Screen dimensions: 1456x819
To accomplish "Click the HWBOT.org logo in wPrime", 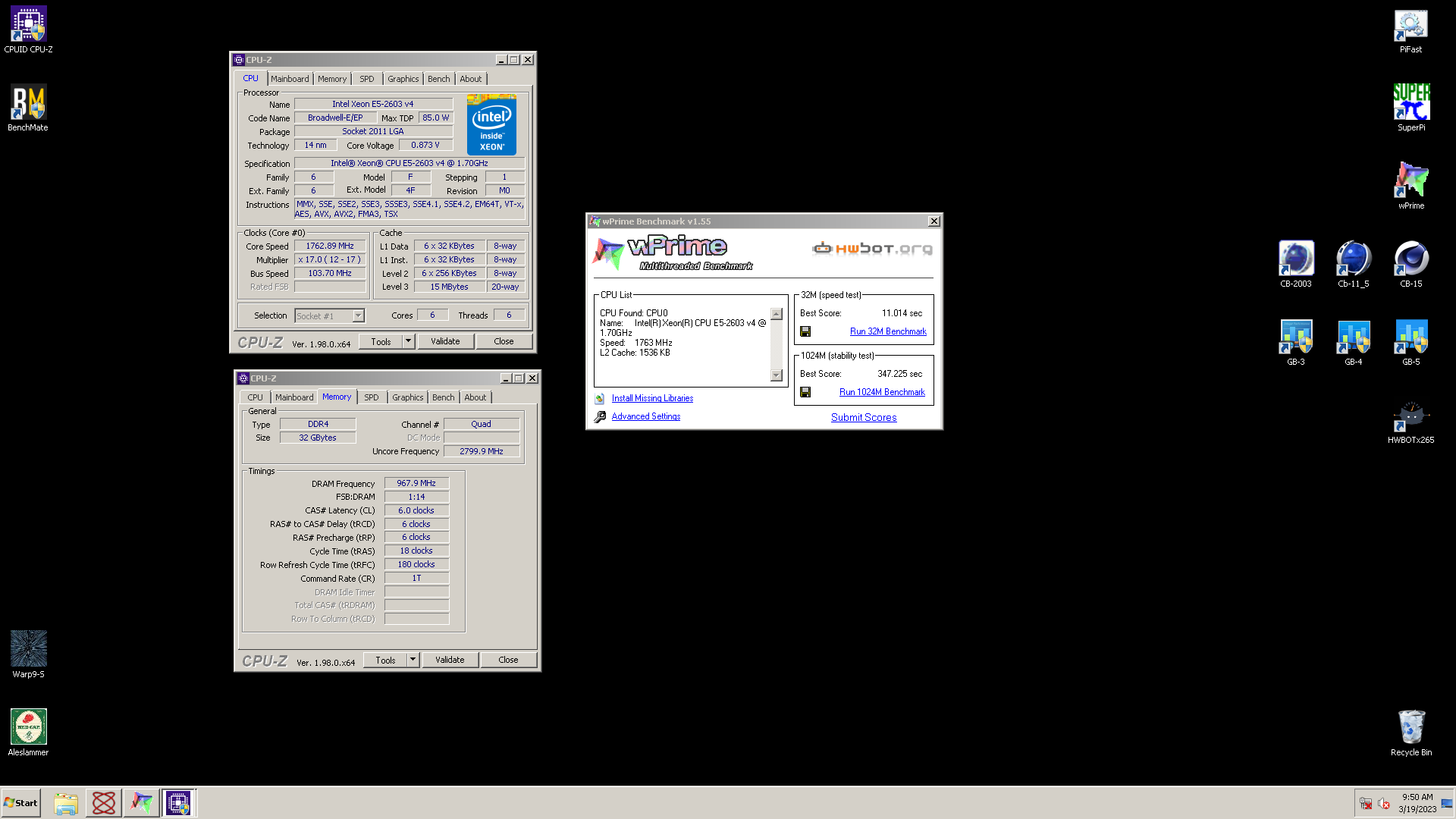I will click(872, 248).
